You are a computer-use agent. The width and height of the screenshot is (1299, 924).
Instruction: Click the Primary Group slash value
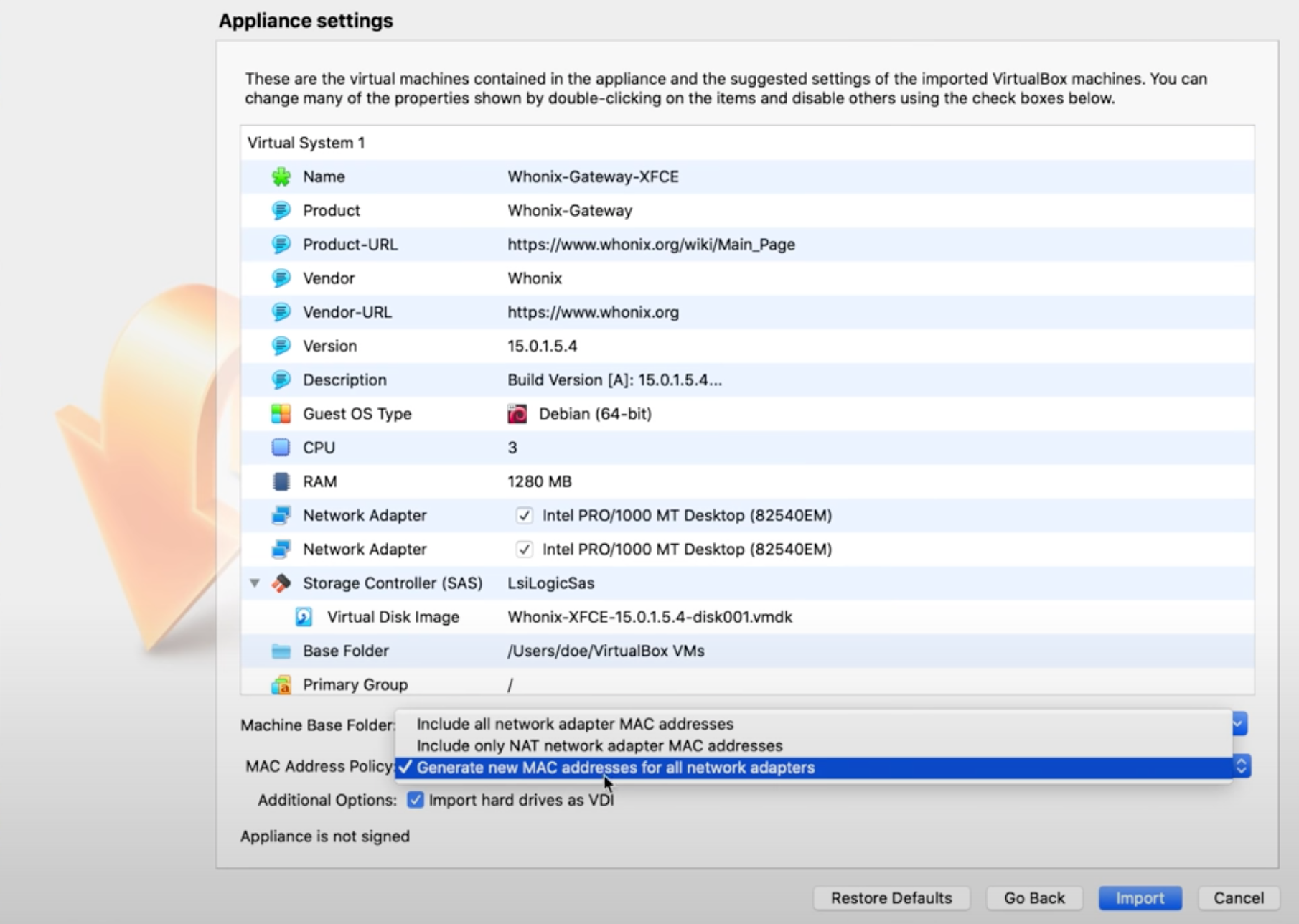click(x=510, y=684)
